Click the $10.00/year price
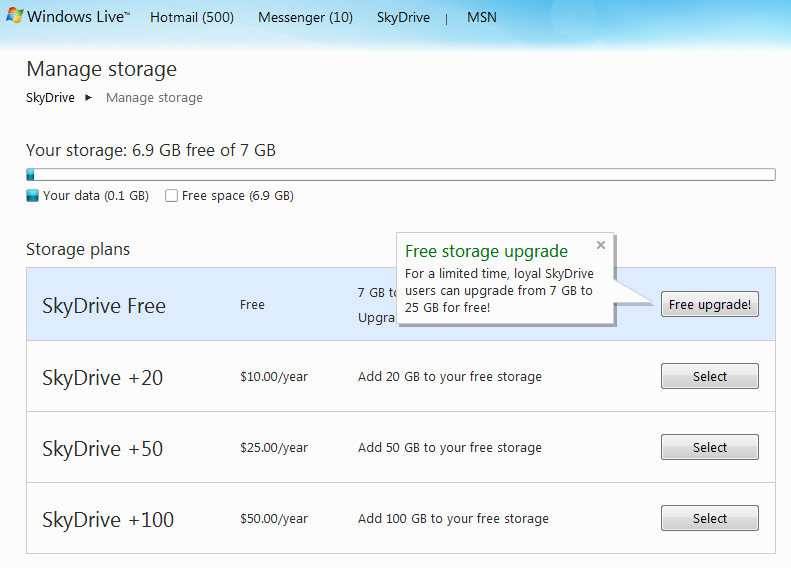Viewport: 791px width, 568px height. [274, 377]
